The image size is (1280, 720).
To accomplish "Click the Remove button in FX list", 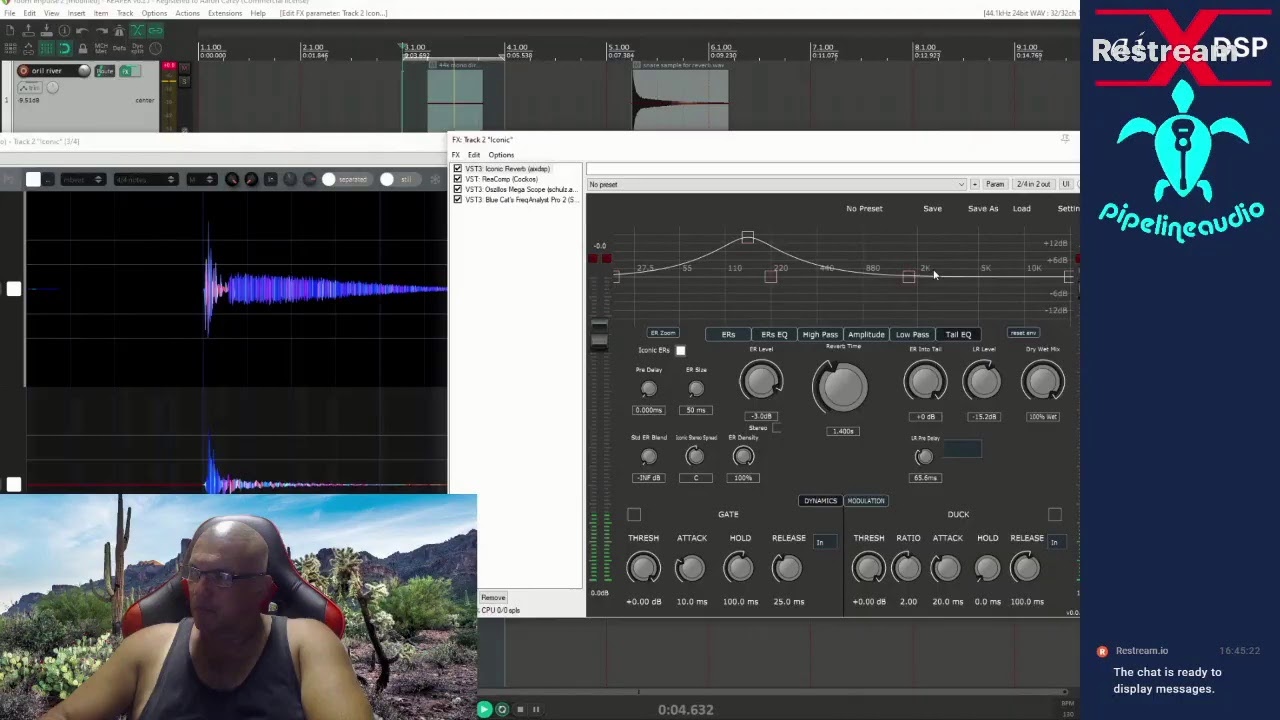I will (493, 597).
